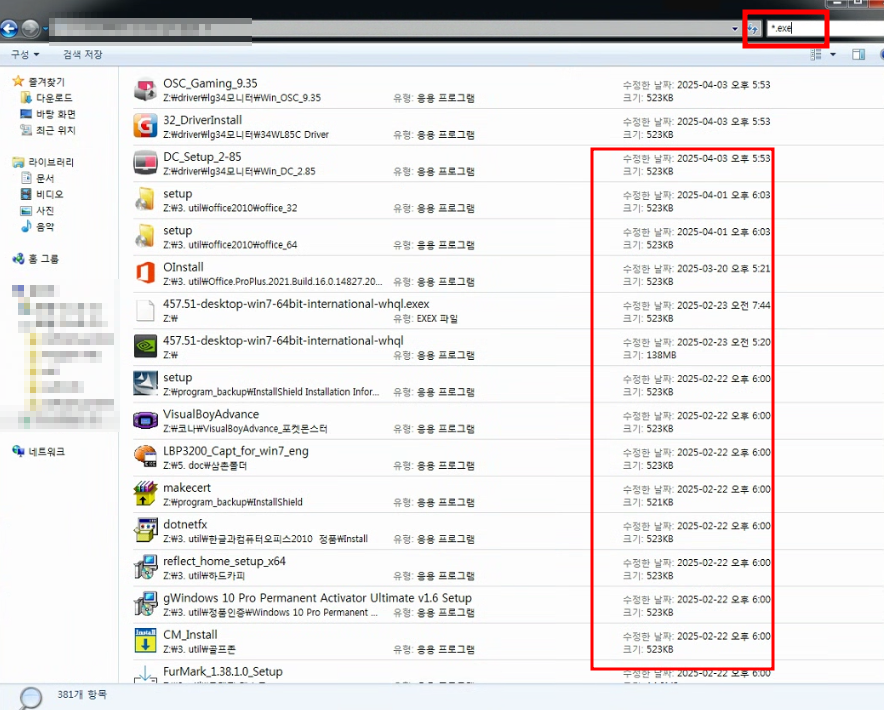Select the LBP3200_Capt_for_win7_eng icon

click(145, 457)
